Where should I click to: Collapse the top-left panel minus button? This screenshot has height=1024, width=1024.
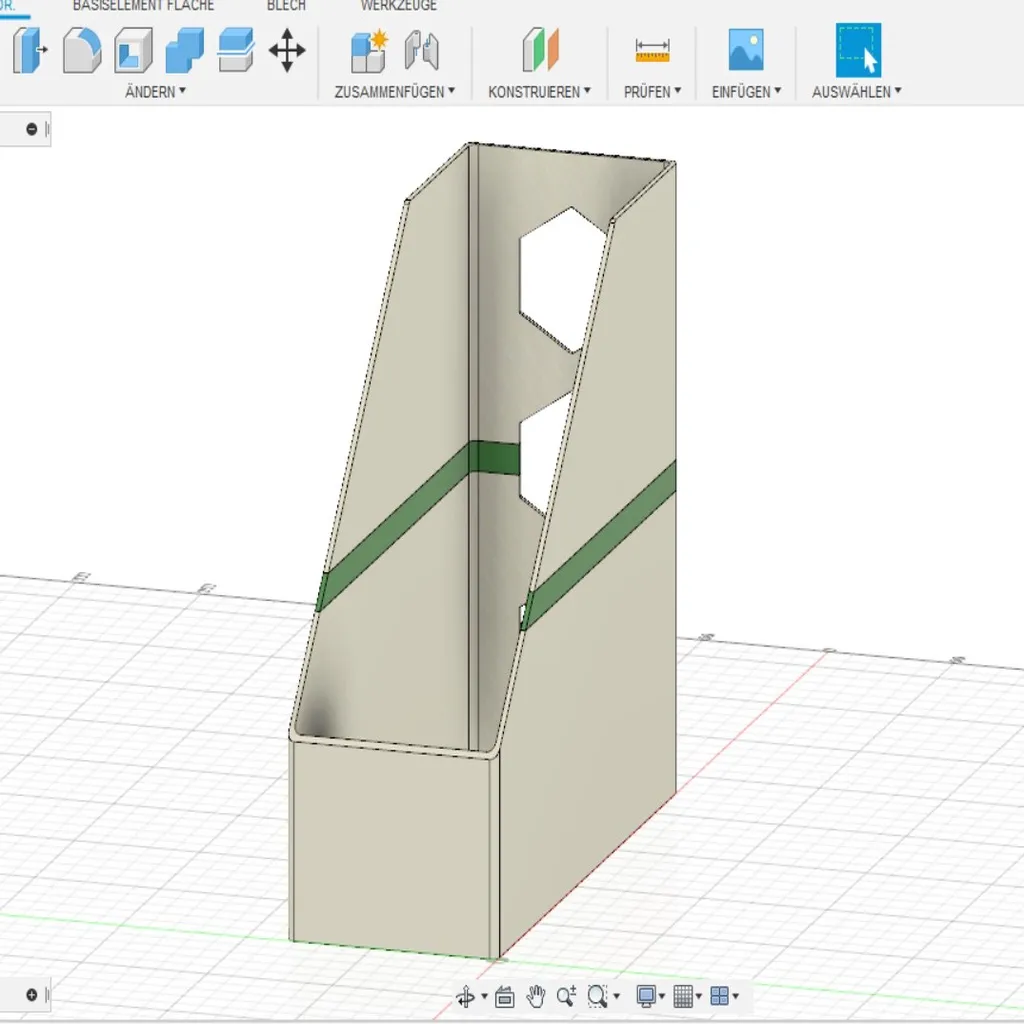point(32,129)
